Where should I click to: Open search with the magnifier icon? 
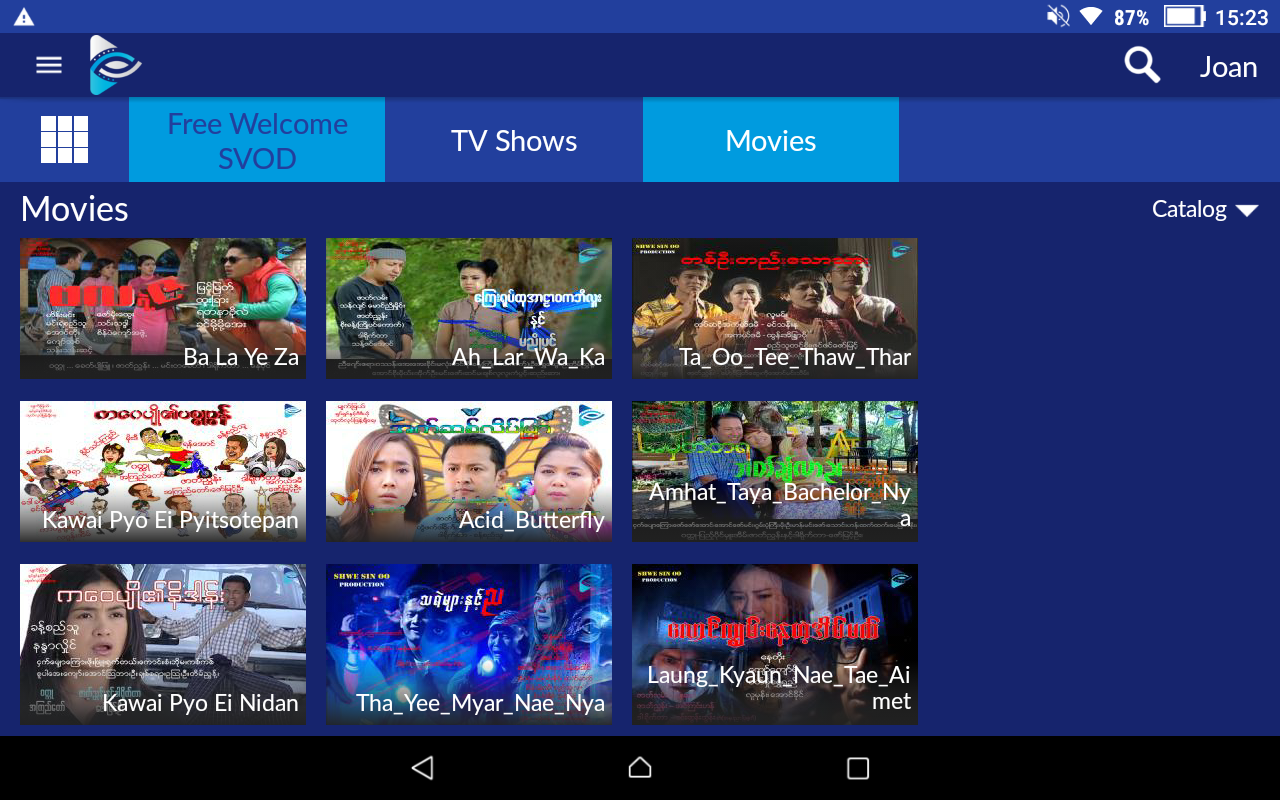1142,66
